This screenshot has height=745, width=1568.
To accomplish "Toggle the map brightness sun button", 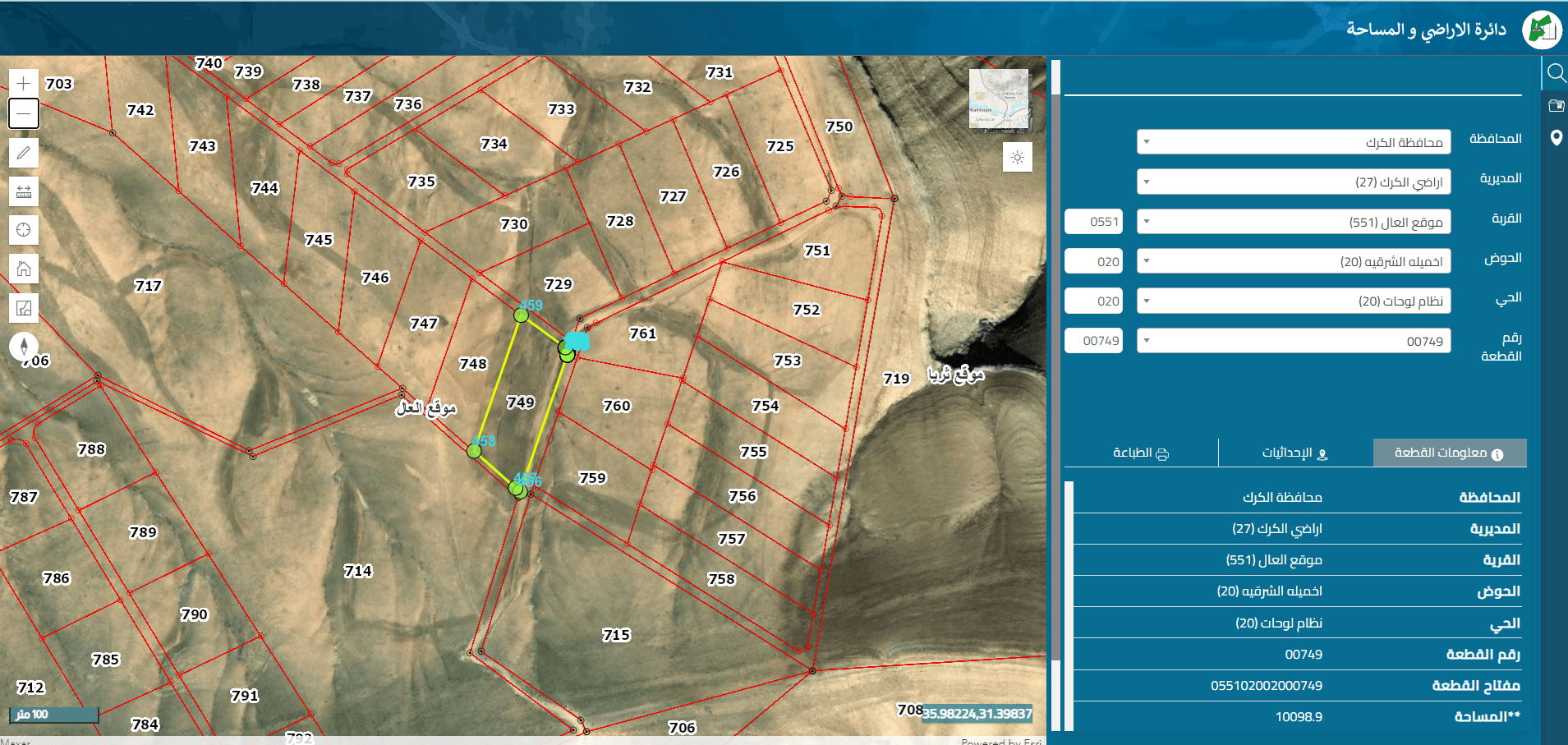I will tap(1018, 157).
